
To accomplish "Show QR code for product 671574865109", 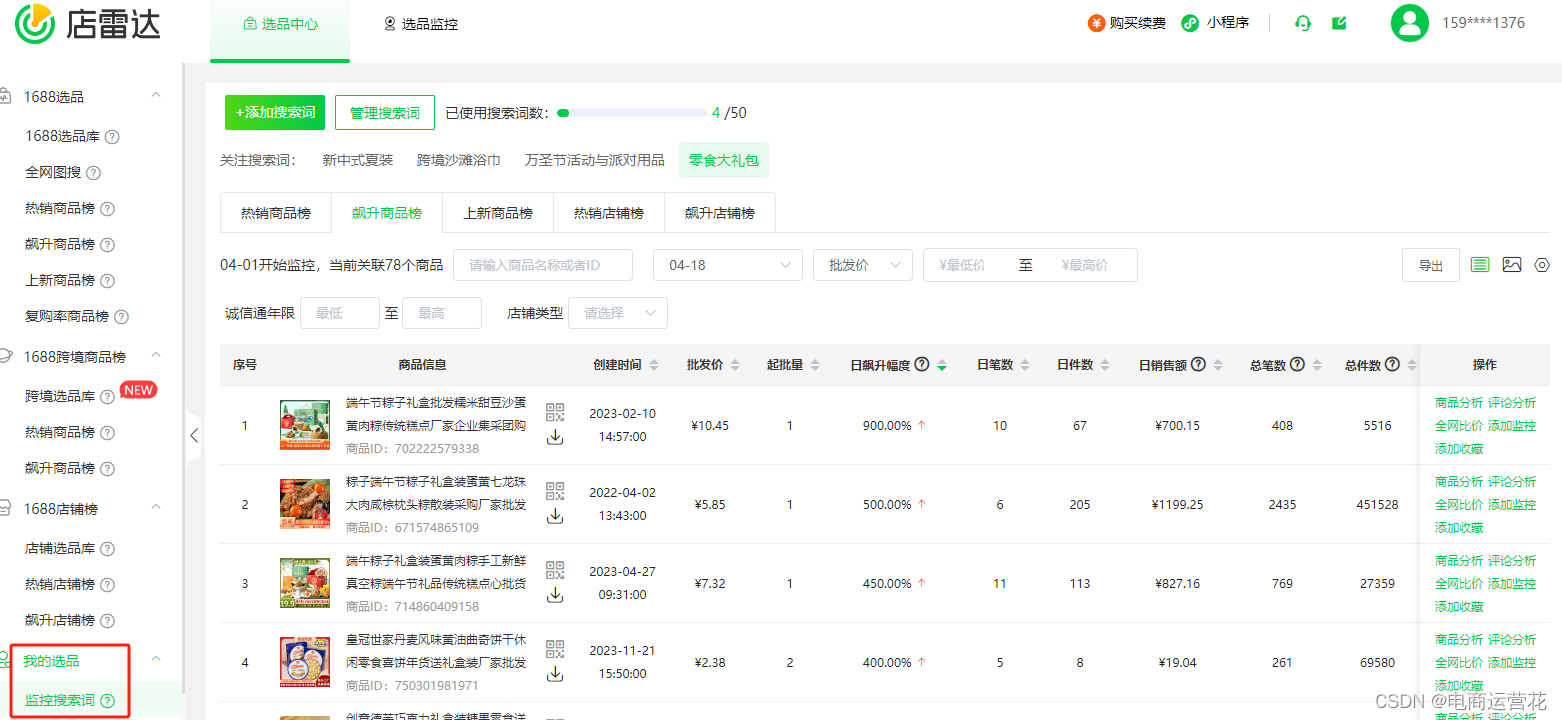I will click(555, 490).
